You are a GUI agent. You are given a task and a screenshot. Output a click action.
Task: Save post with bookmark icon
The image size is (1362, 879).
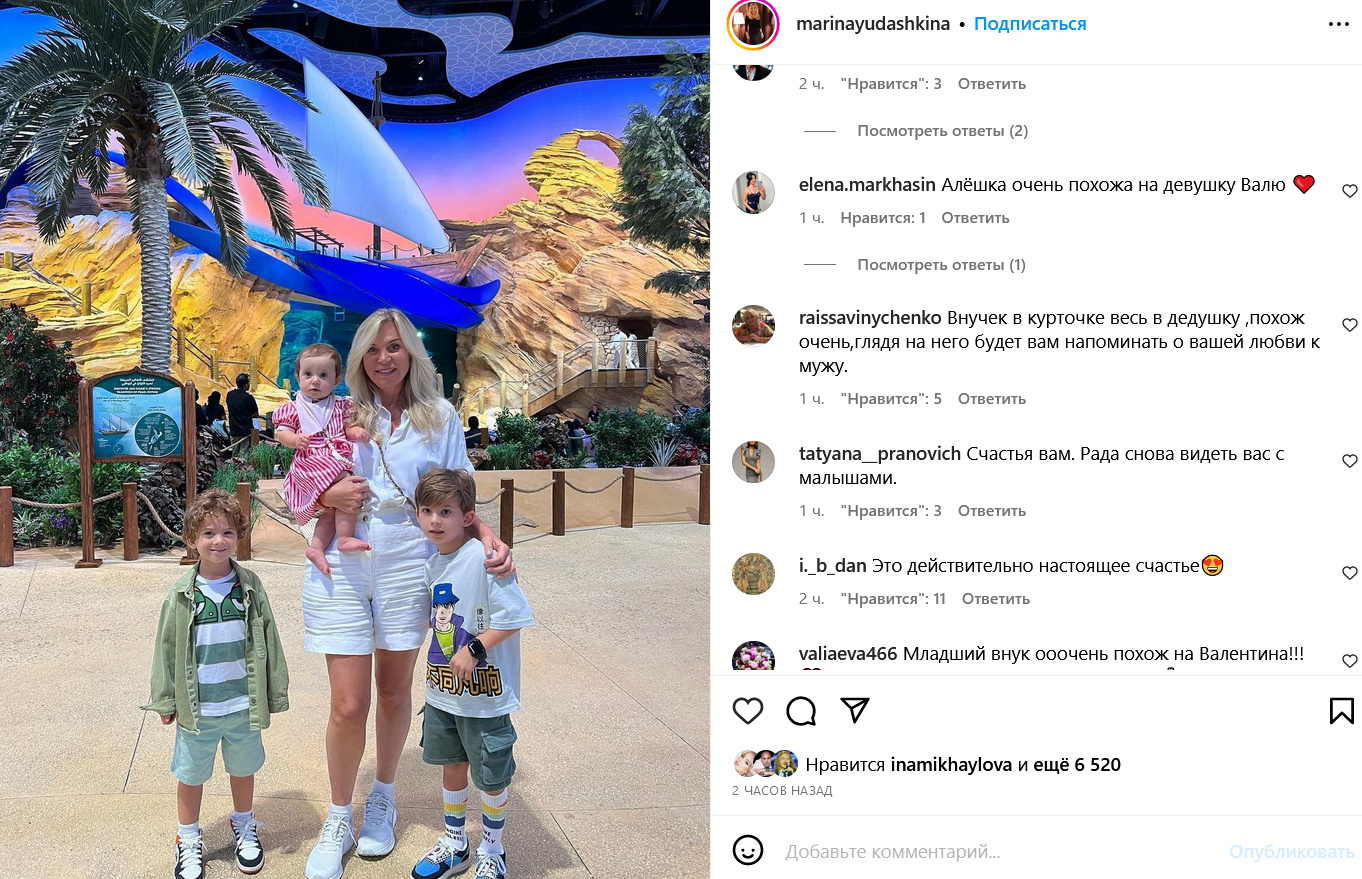(1341, 711)
